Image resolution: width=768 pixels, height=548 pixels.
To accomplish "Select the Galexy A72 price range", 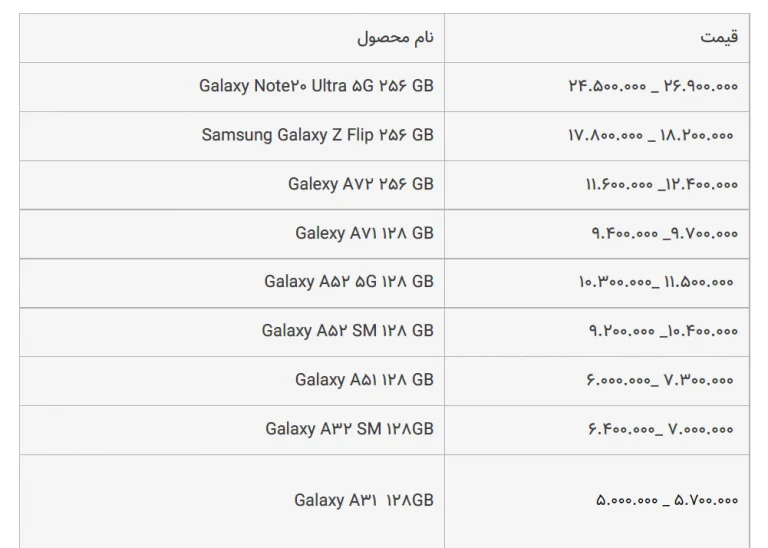I will point(662,184).
